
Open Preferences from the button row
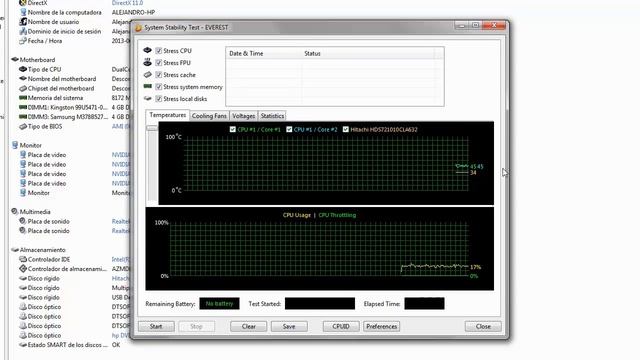pyautogui.click(x=382, y=327)
